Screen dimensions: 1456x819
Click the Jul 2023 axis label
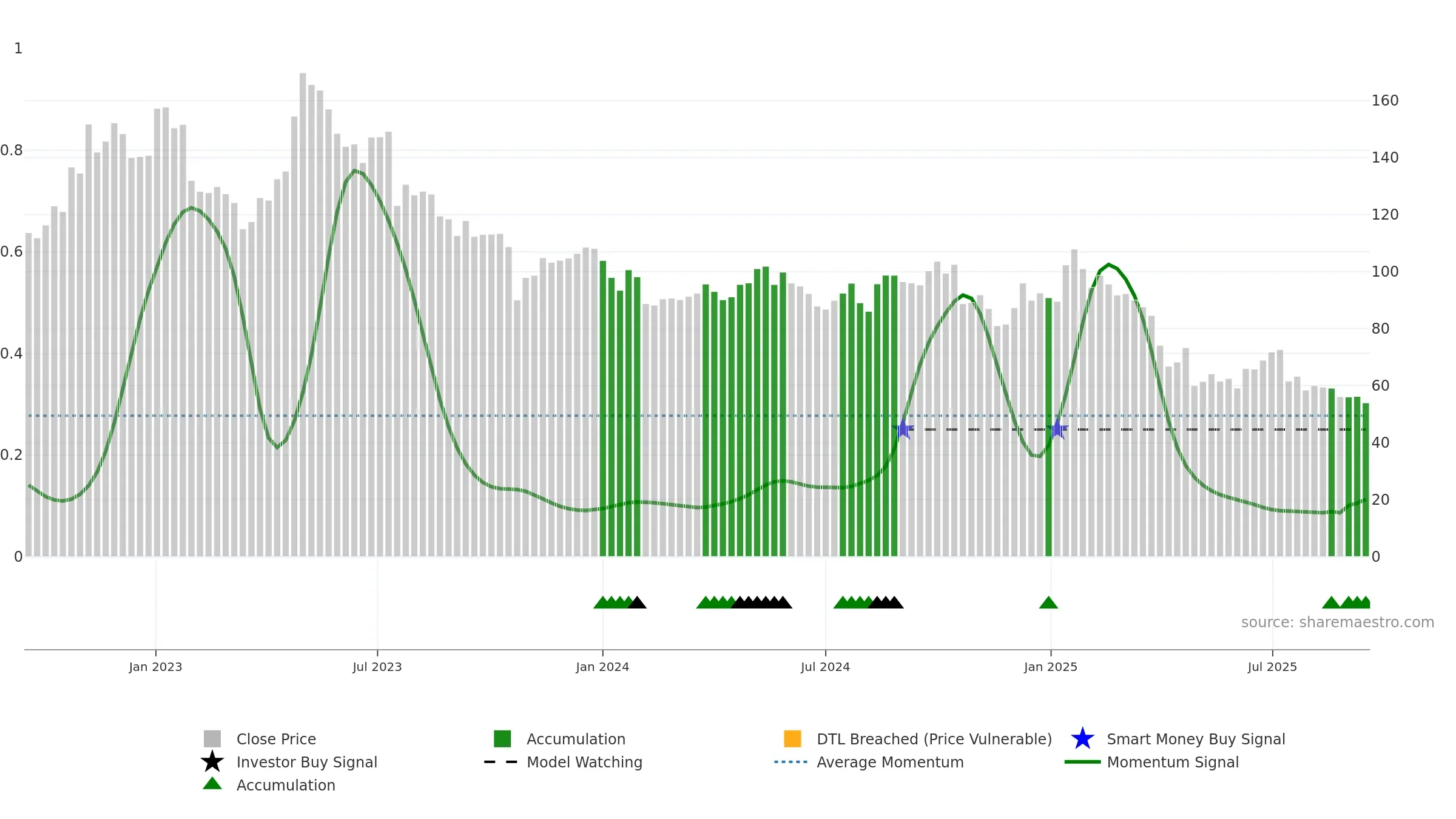(x=377, y=667)
